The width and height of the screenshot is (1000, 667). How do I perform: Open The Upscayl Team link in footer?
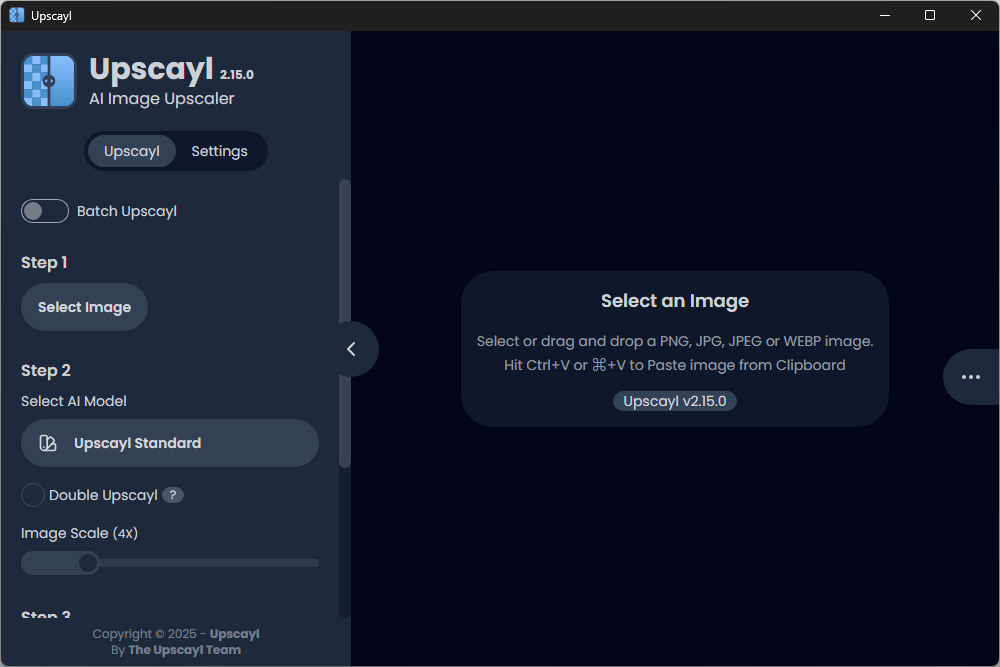coord(184,650)
